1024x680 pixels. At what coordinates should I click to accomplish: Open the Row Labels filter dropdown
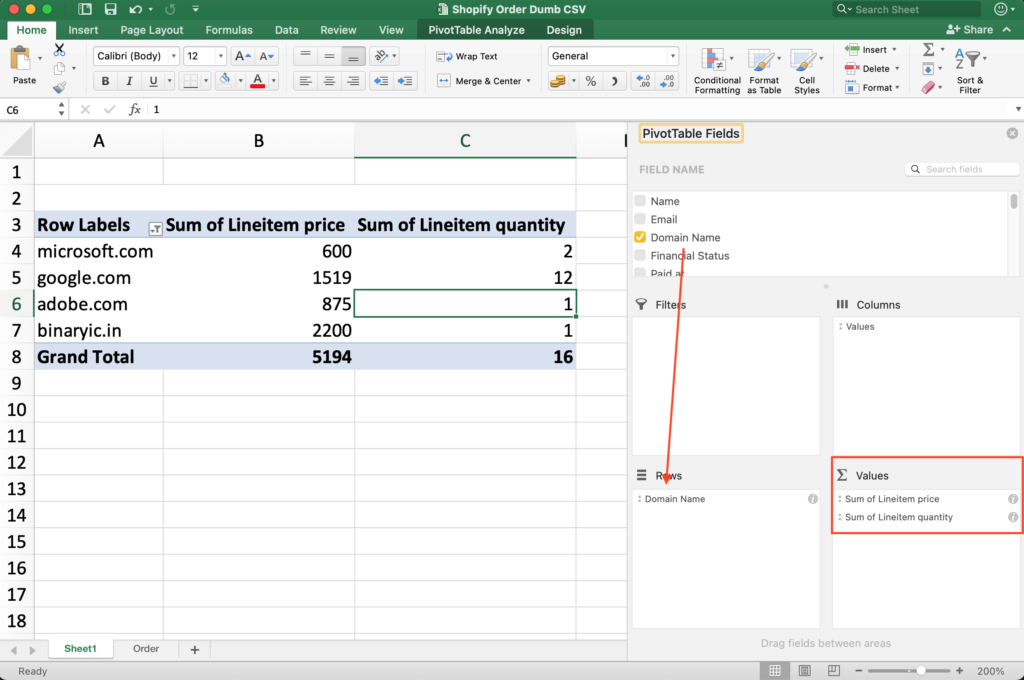pos(155,229)
